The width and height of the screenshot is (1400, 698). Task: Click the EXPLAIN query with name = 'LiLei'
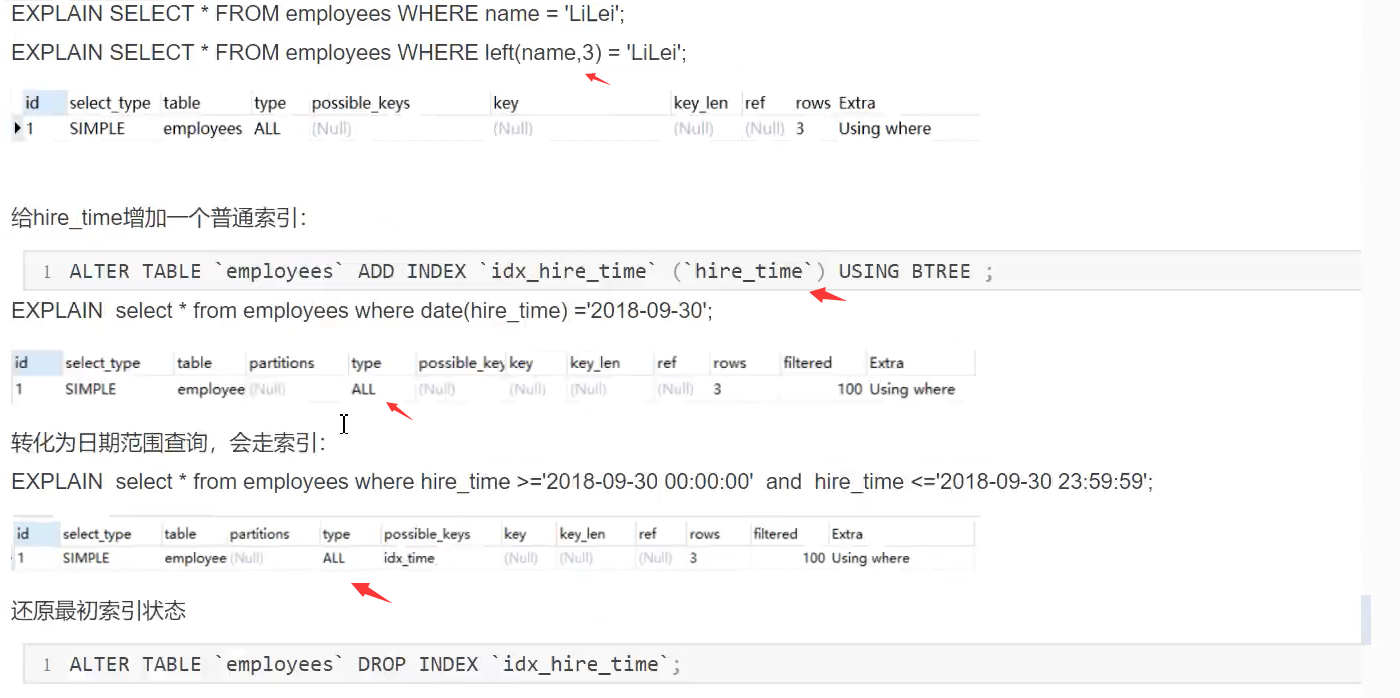(318, 15)
